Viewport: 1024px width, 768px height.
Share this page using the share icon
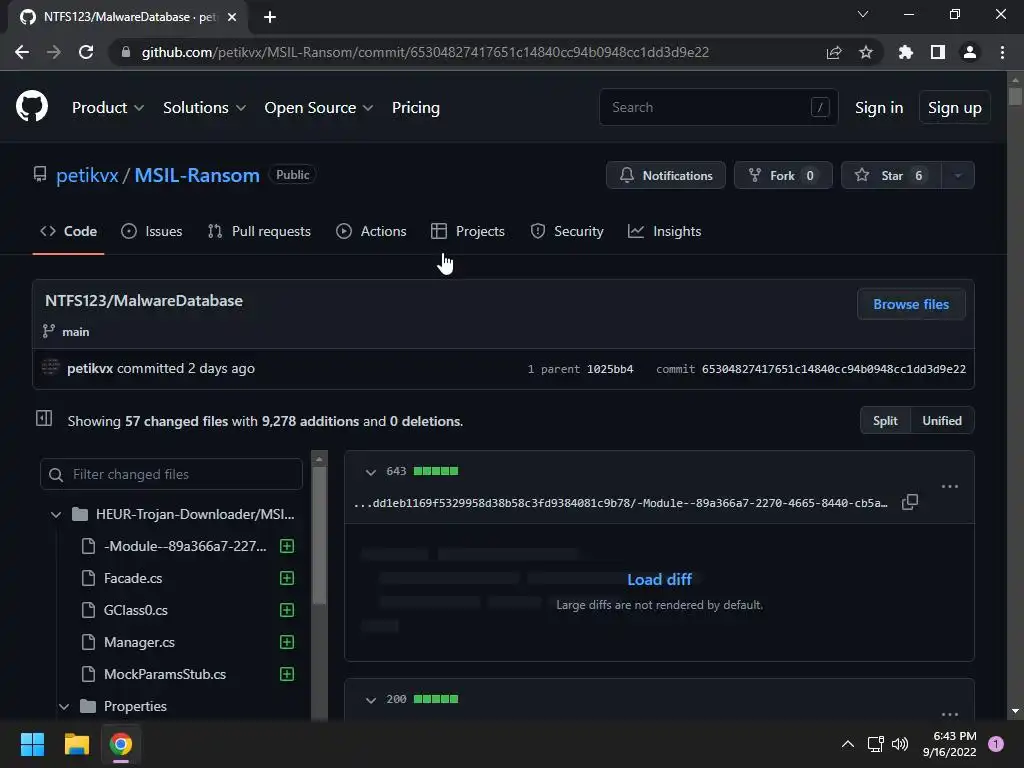(833, 52)
